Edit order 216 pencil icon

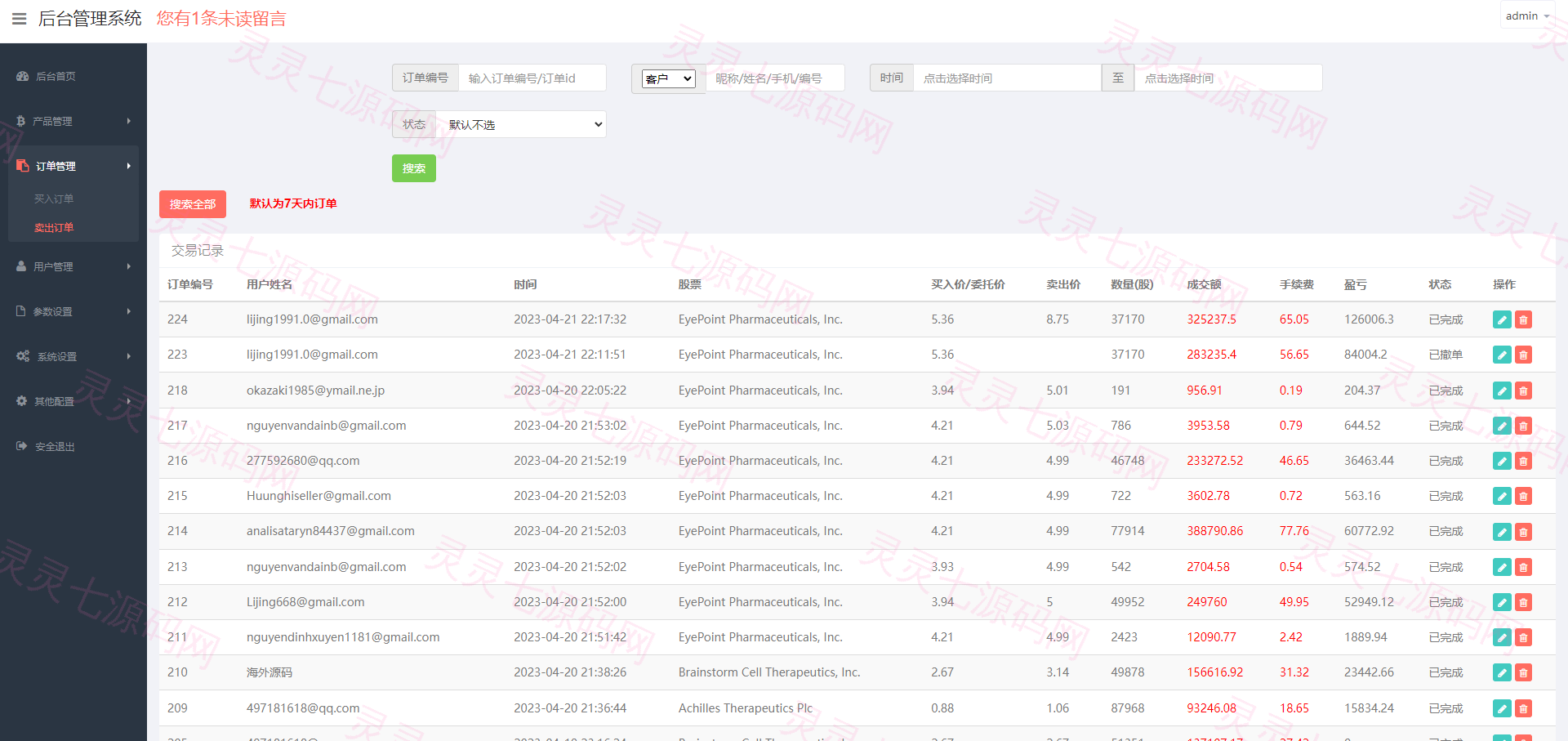pos(1502,461)
